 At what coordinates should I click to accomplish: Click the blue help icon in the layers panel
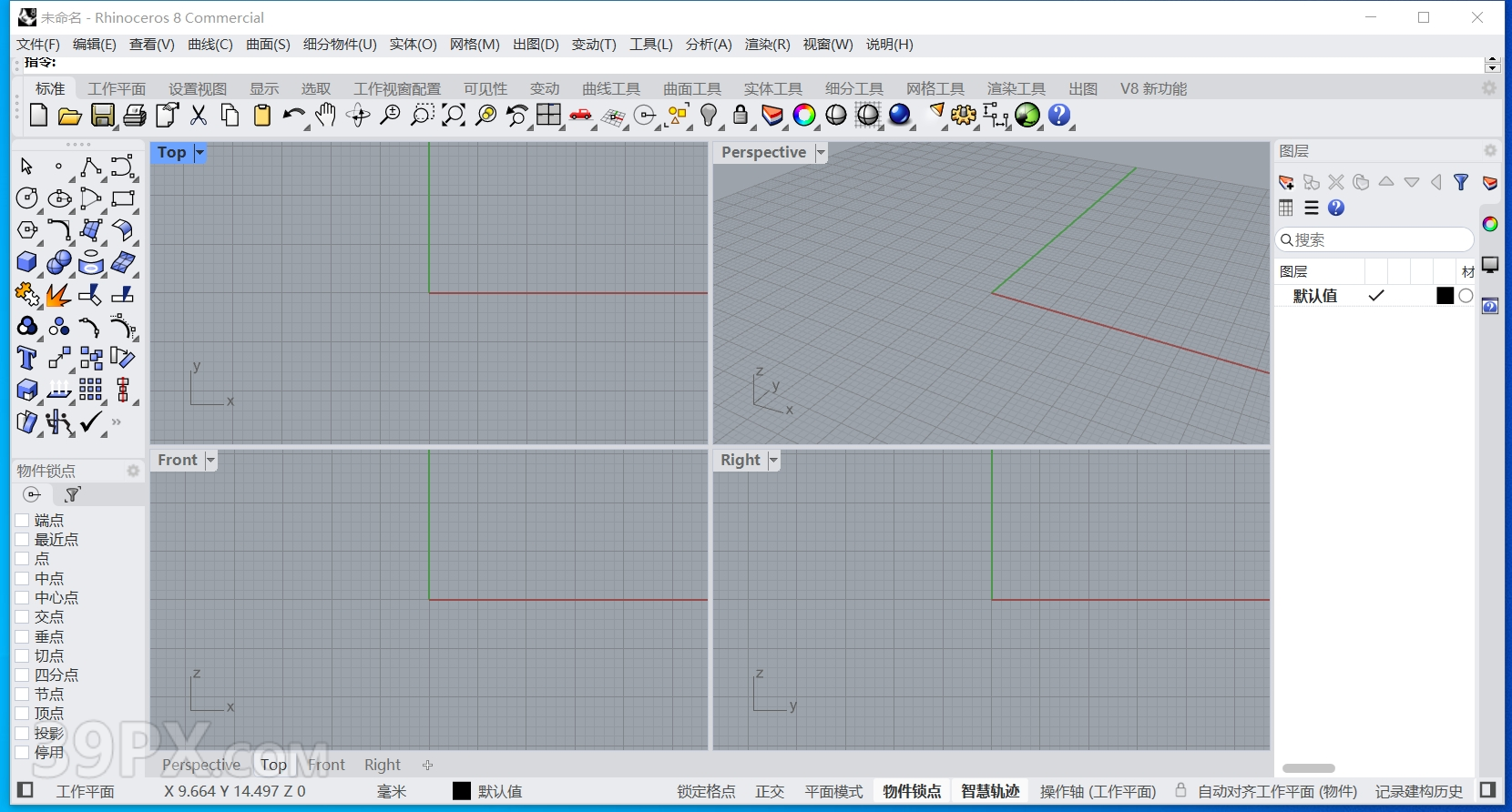pyautogui.click(x=1336, y=208)
